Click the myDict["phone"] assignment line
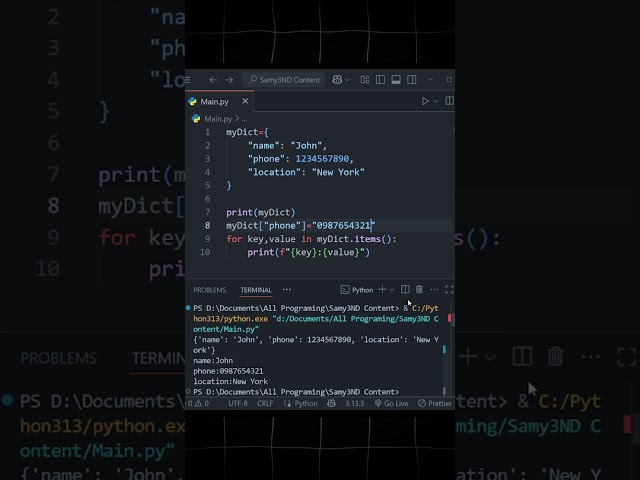The height and width of the screenshot is (480, 640). (x=300, y=225)
